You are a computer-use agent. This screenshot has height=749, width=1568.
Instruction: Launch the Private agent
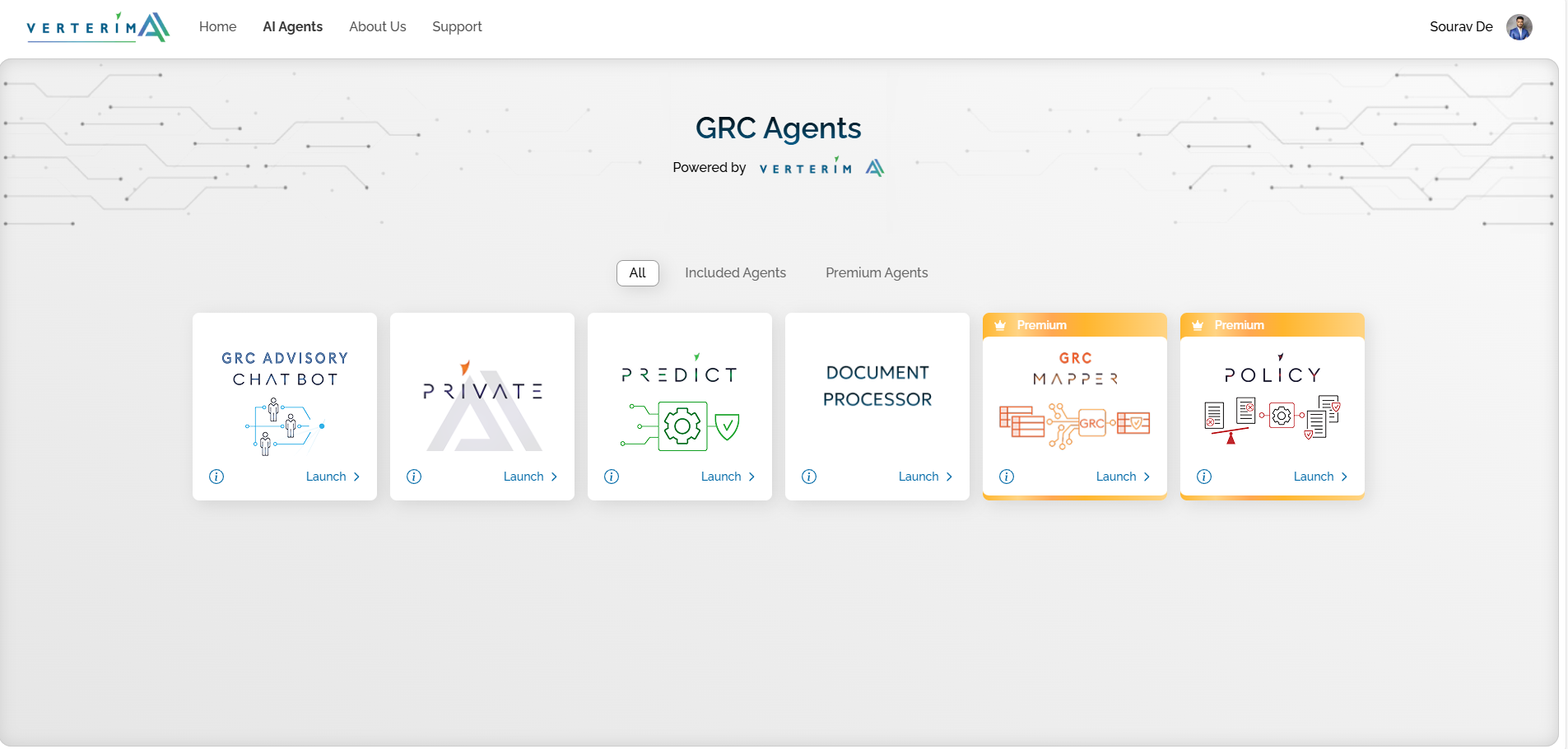tap(530, 477)
